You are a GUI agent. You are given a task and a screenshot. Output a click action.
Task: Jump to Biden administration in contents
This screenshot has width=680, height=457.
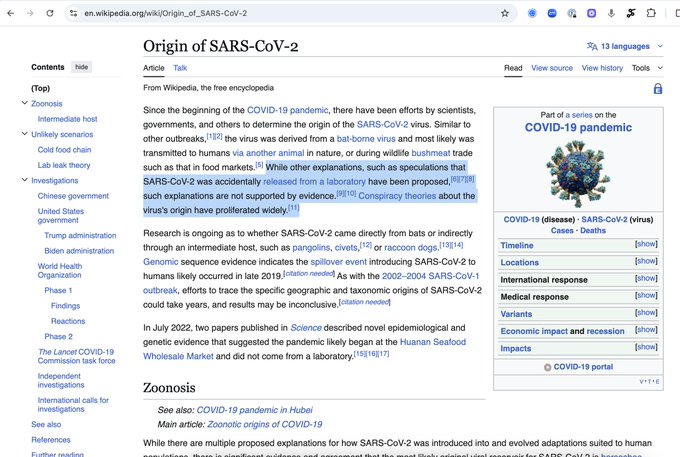point(79,251)
